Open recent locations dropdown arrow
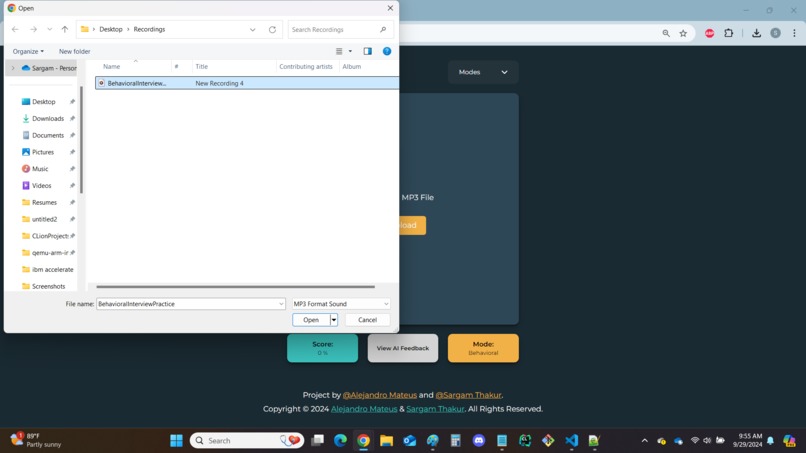The width and height of the screenshot is (806, 453). pos(49,29)
